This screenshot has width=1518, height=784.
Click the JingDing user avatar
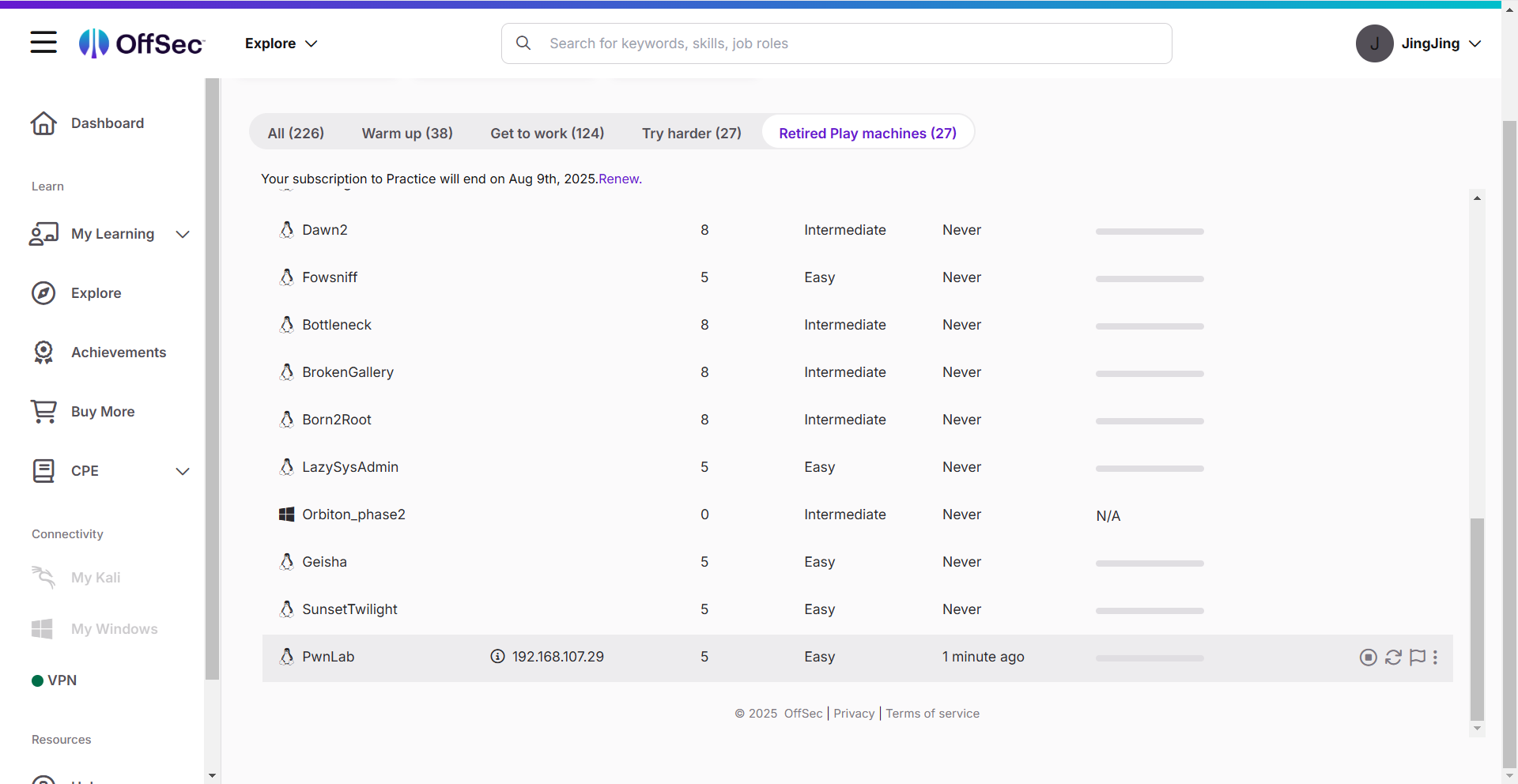pyautogui.click(x=1374, y=43)
